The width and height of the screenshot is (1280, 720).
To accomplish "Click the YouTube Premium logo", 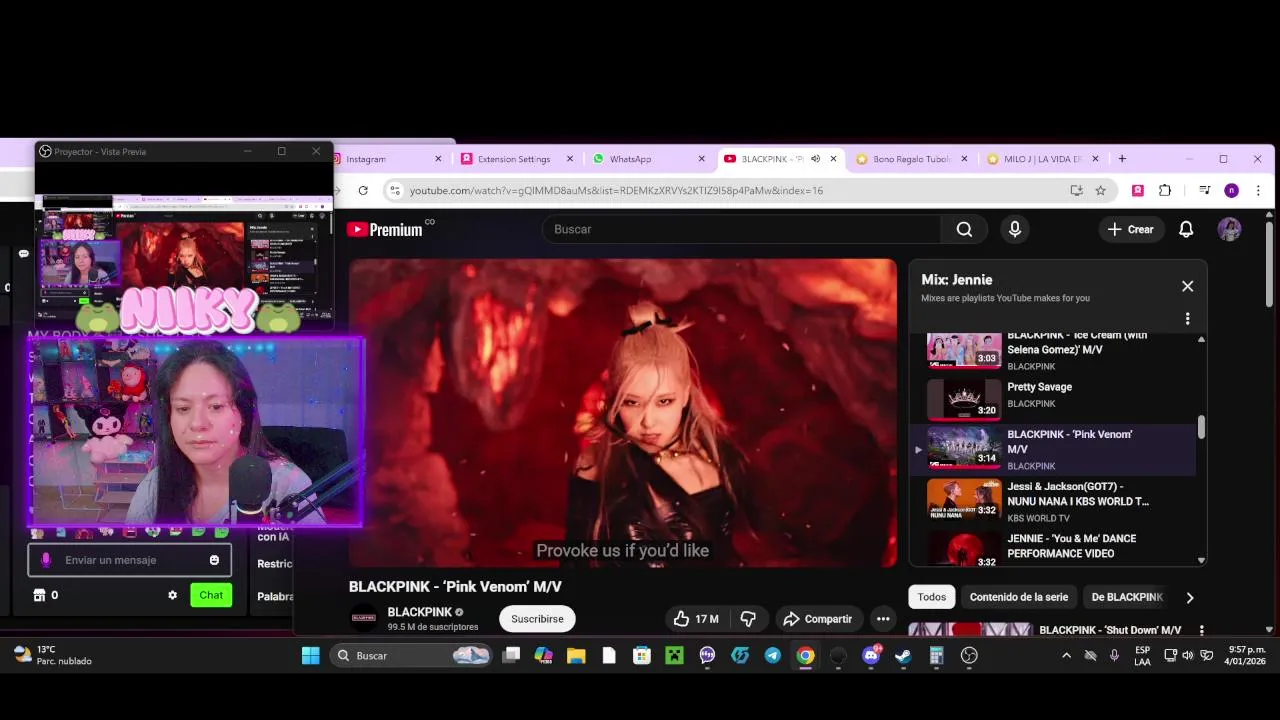I will pos(385,229).
